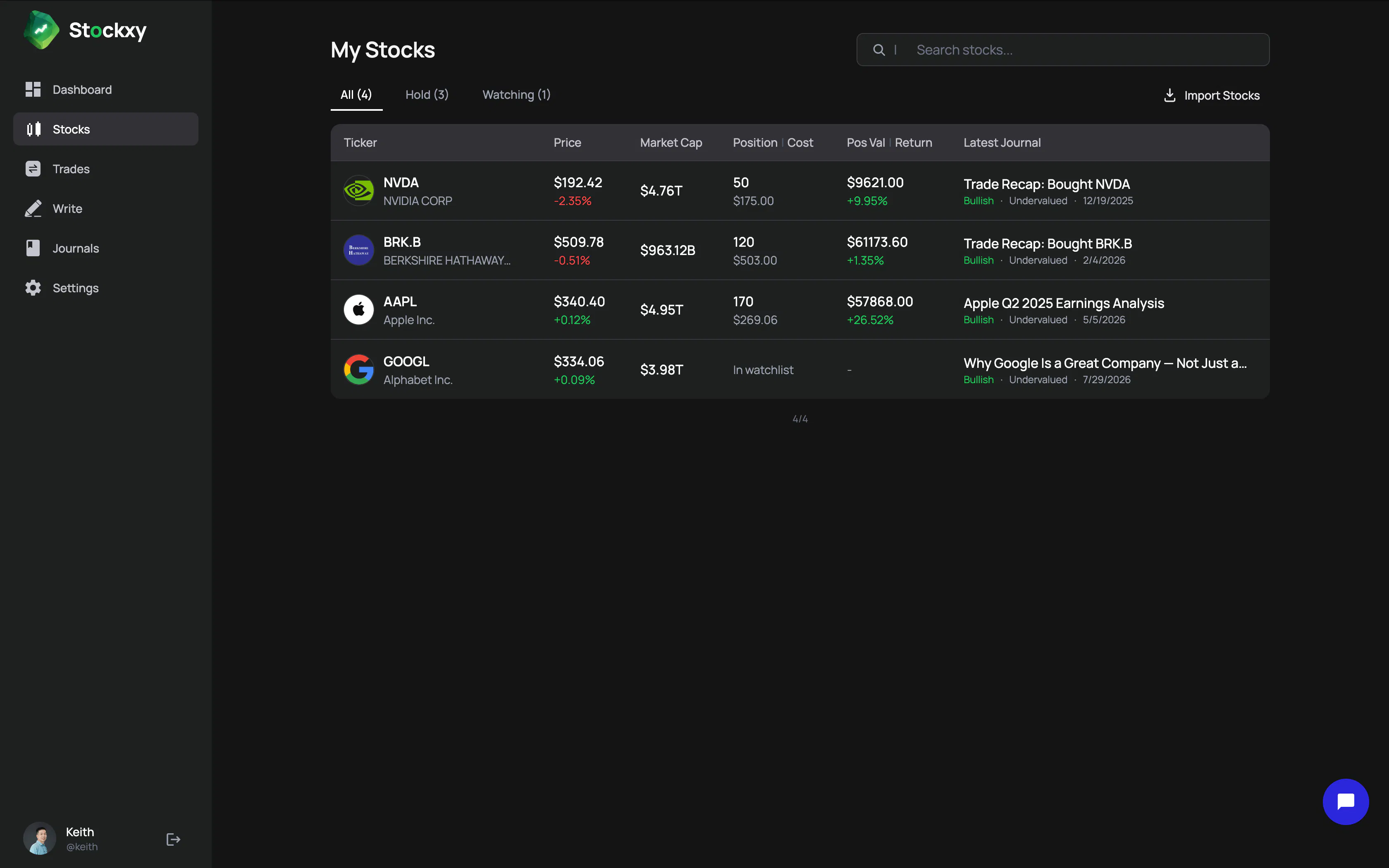Click the Apple logo icon
The image size is (1389, 868).
(359, 310)
